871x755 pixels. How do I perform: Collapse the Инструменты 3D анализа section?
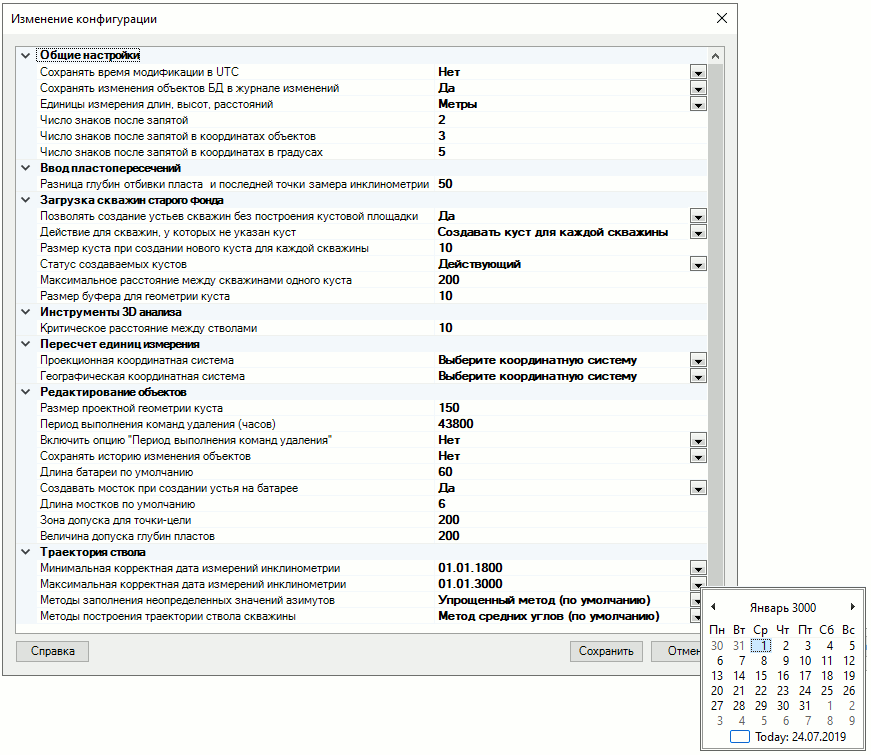(x=26, y=312)
